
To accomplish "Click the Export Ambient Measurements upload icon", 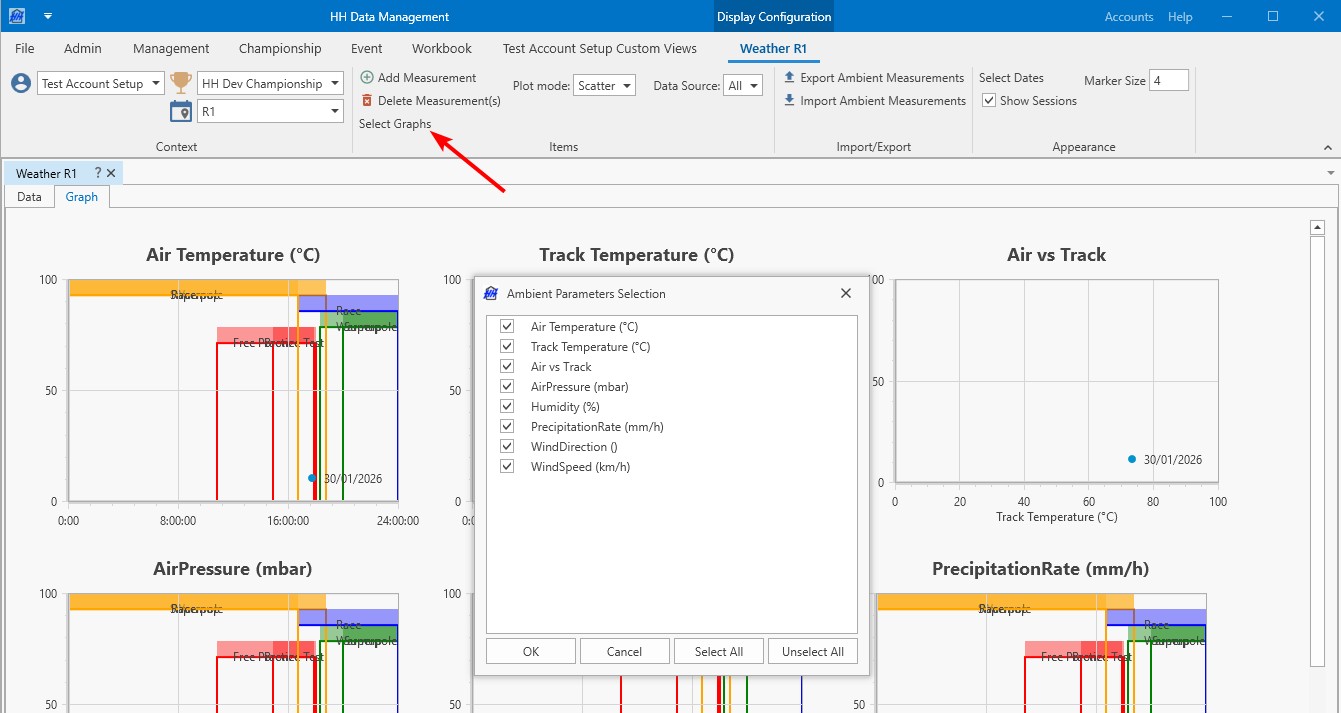I will [789, 78].
